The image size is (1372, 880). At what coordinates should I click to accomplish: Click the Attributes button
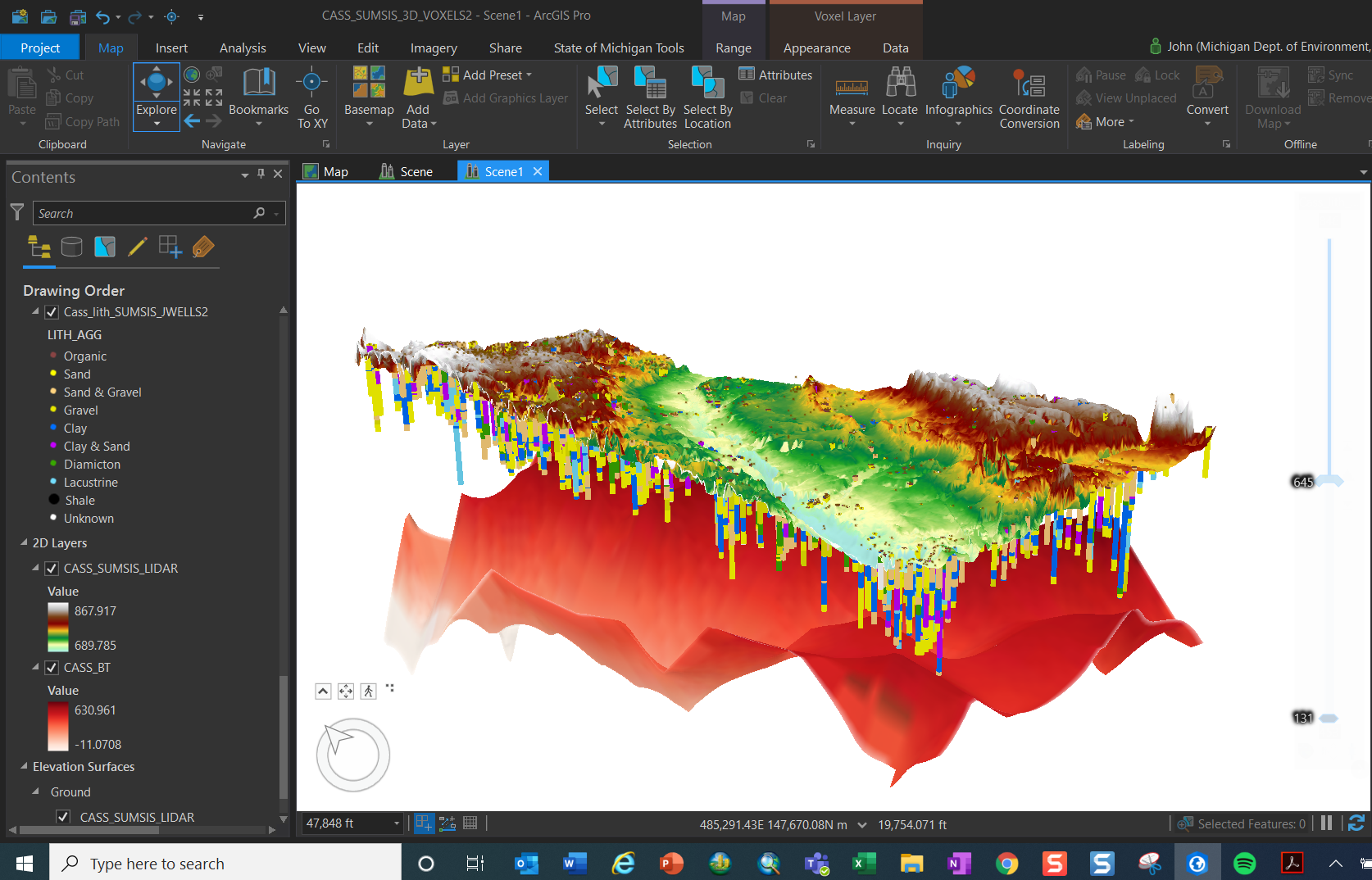pyautogui.click(x=775, y=74)
